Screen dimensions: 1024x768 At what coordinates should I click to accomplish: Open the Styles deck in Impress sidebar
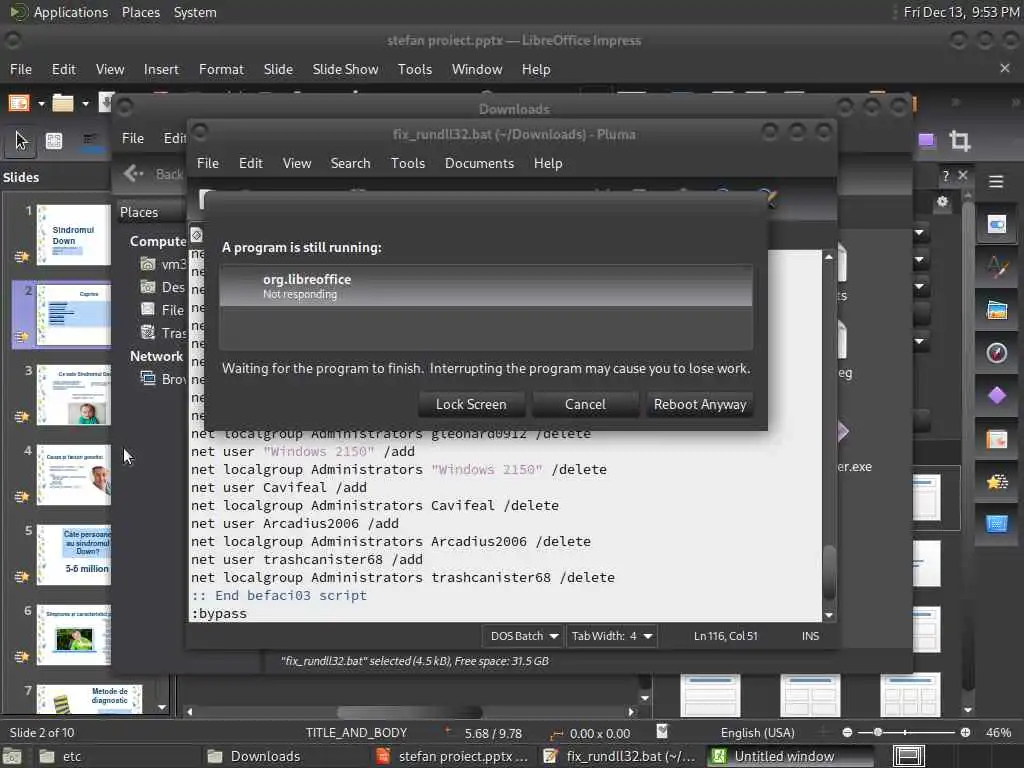pos(997,267)
